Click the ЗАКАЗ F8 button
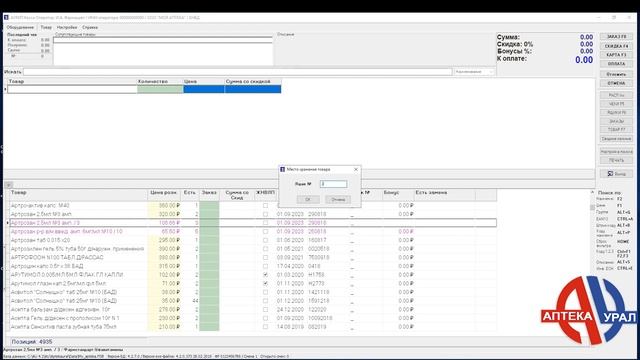 coord(616,37)
